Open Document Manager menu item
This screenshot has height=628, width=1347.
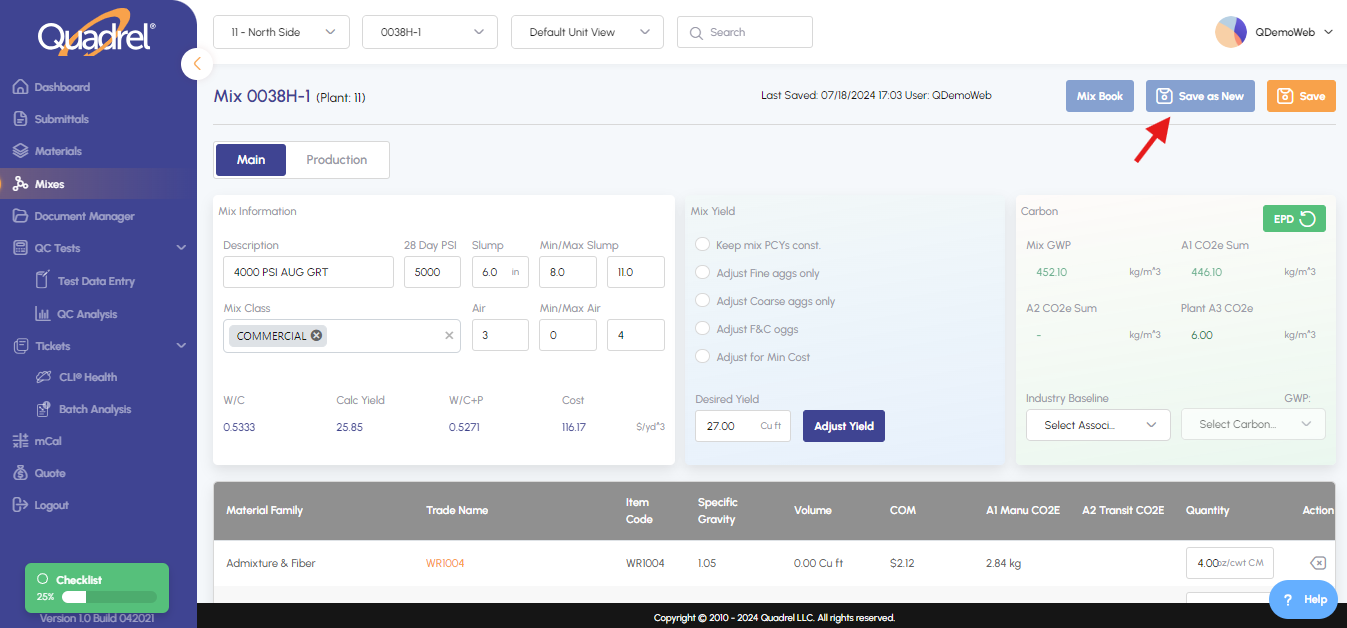[x=84, y=216]
